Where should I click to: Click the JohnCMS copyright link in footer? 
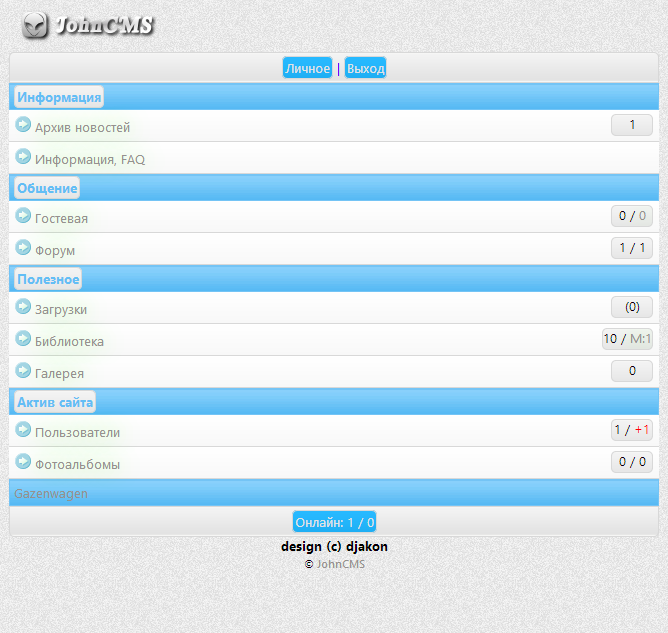click(340, 564)
